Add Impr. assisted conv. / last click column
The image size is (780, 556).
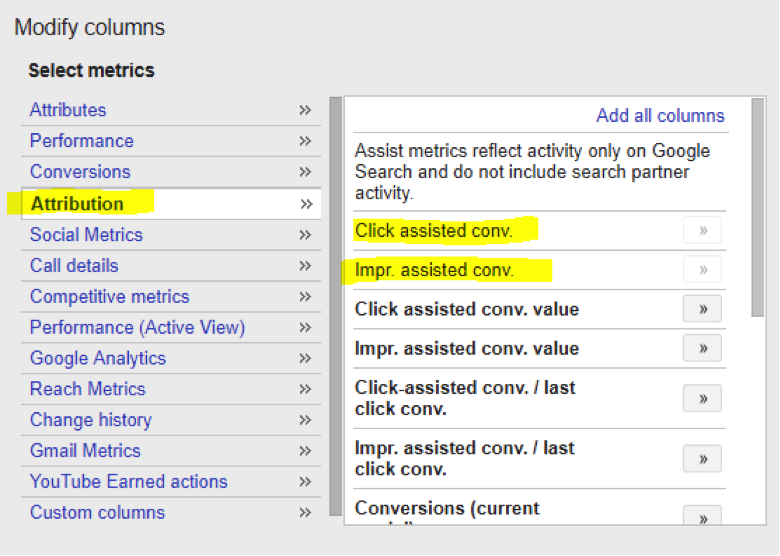click(x=702, y=458)
